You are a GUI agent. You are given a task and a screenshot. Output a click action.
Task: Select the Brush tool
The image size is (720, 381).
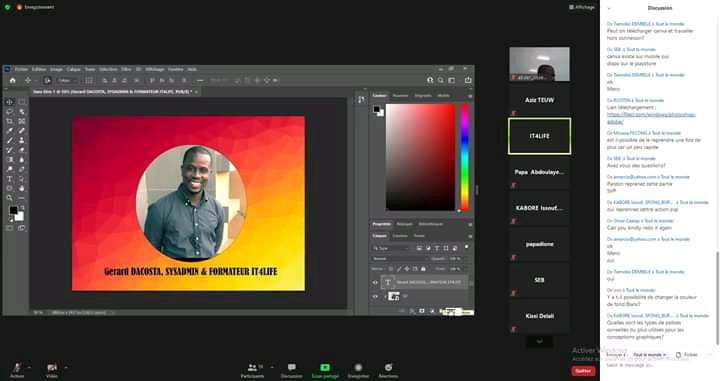[x=10, y=140]
